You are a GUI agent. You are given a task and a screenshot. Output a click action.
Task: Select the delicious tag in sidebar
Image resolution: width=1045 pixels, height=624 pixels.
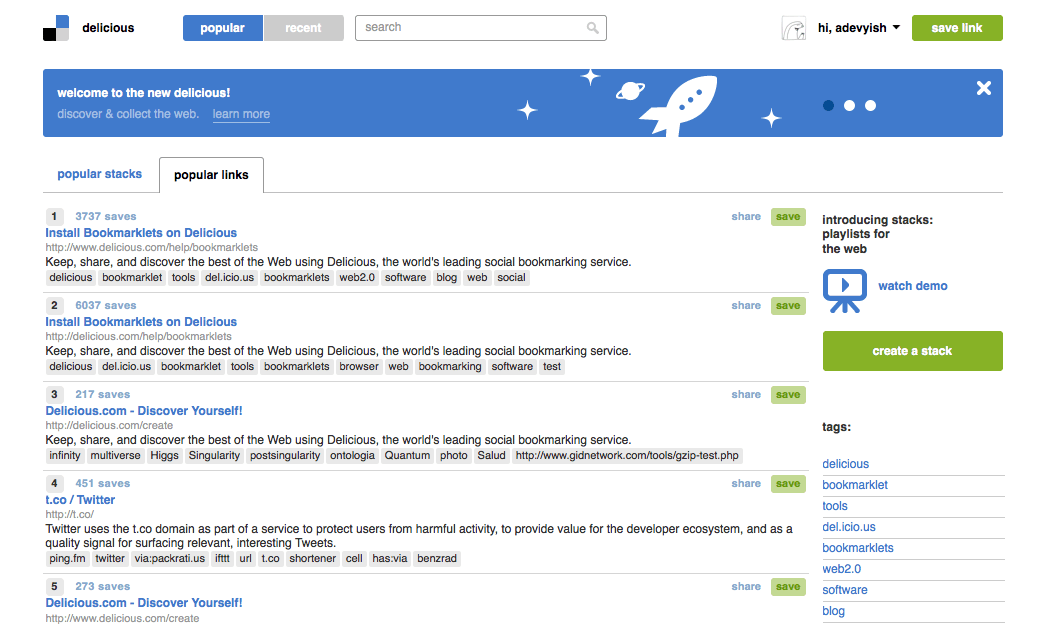point(846,464)
